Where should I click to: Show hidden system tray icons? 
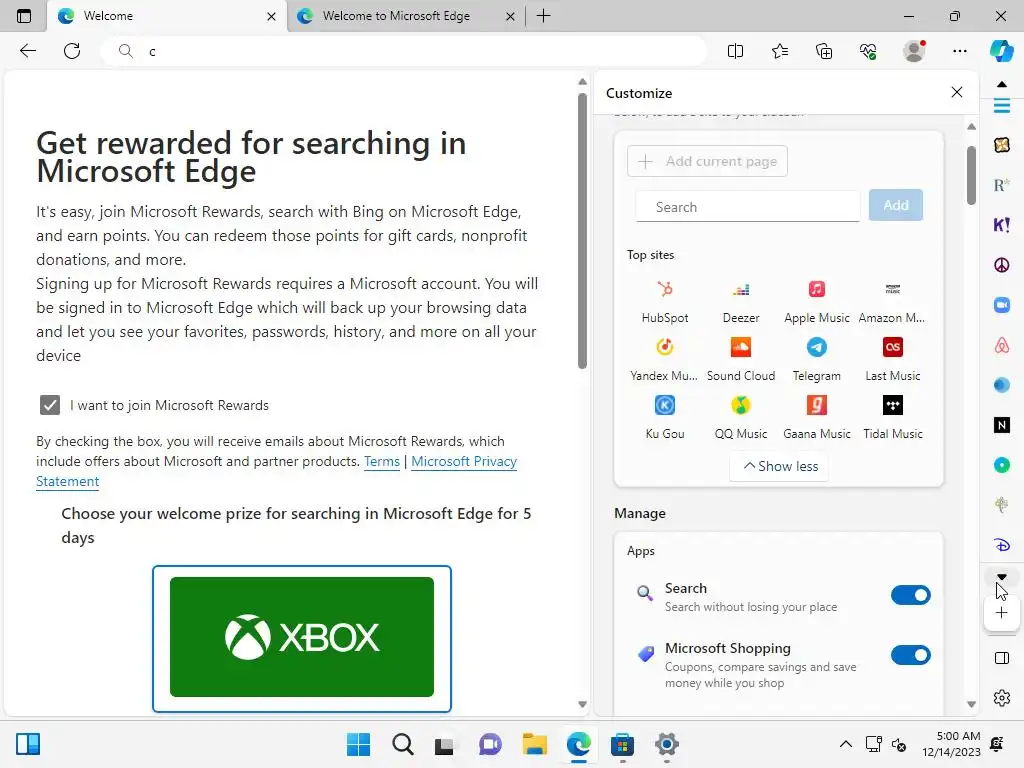(x=845, y=744)
